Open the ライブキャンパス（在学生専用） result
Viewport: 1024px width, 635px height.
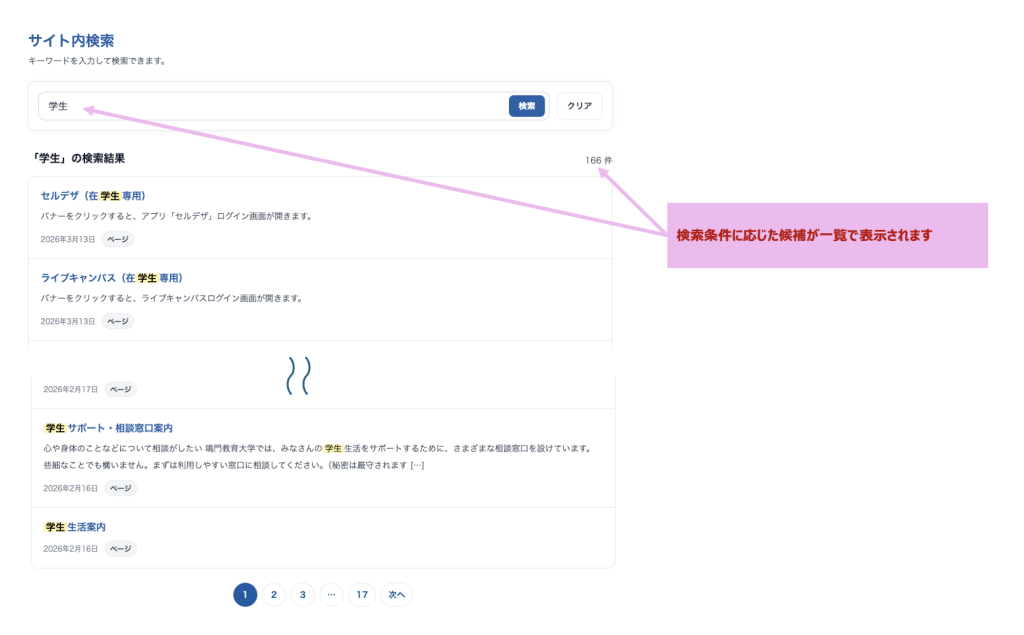tap(111, 277)
